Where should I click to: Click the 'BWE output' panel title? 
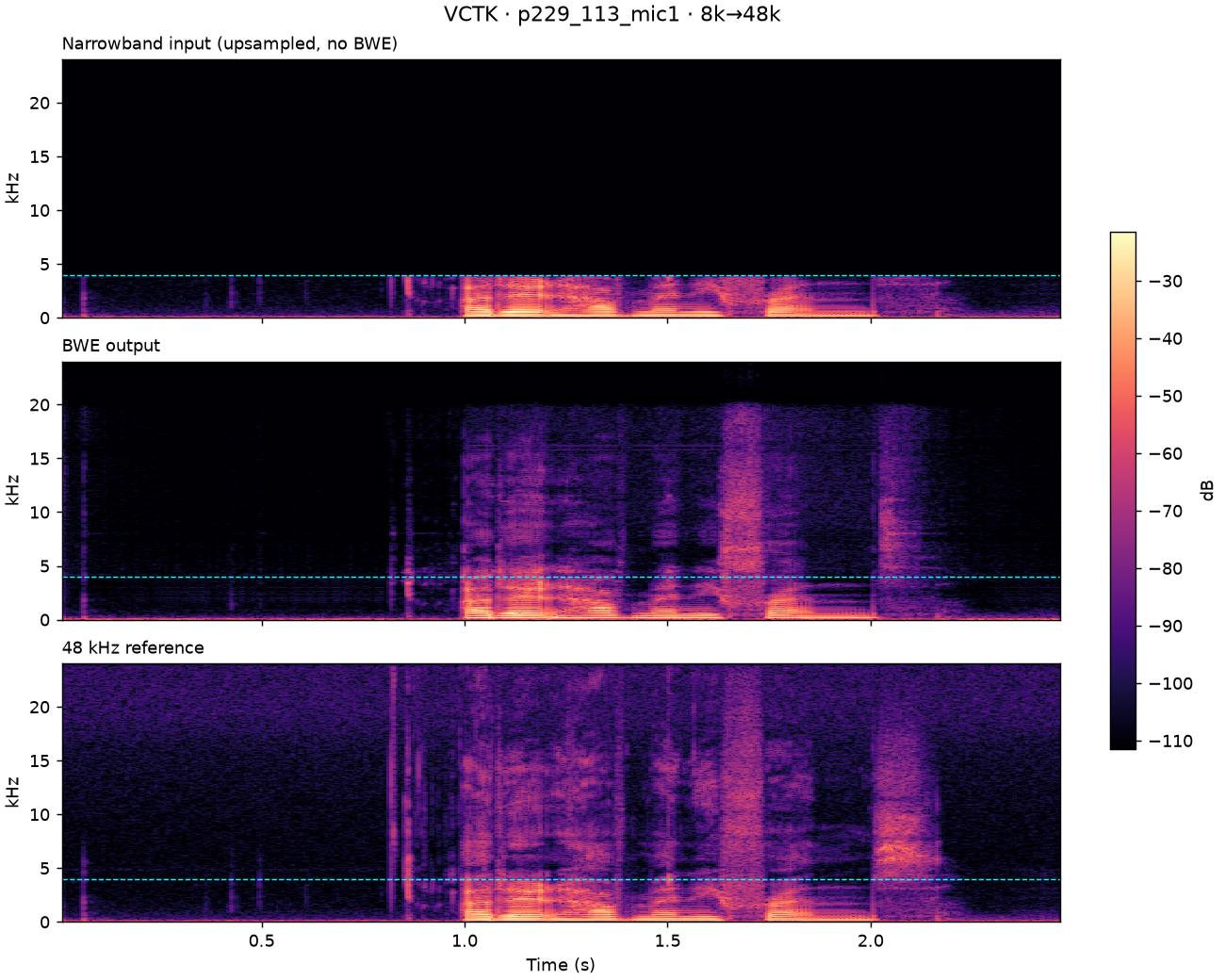pos(111,346)
